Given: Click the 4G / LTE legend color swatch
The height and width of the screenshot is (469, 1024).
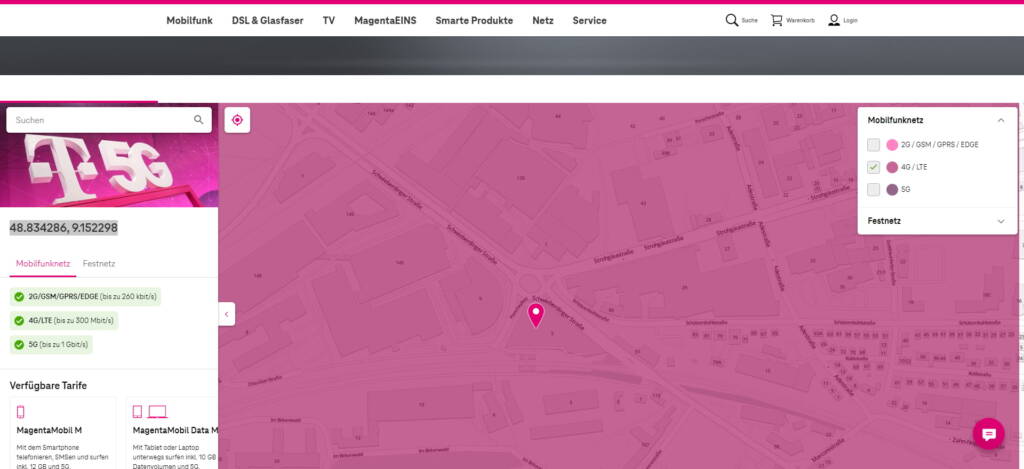Looking at the screenshot, I should point(892,167).
